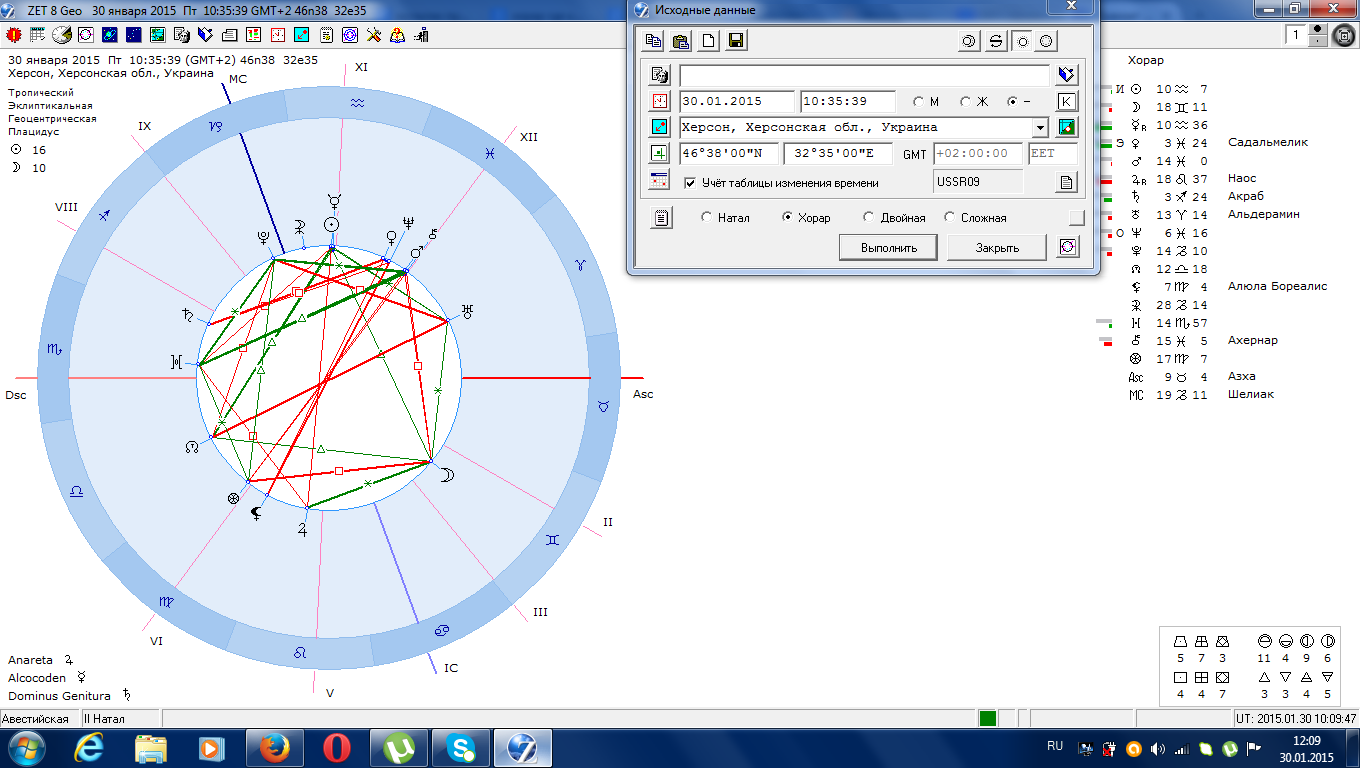Click the spinner arrows beside the 1 box
Screen dimensions: 1360x768
click(1318, 35)
